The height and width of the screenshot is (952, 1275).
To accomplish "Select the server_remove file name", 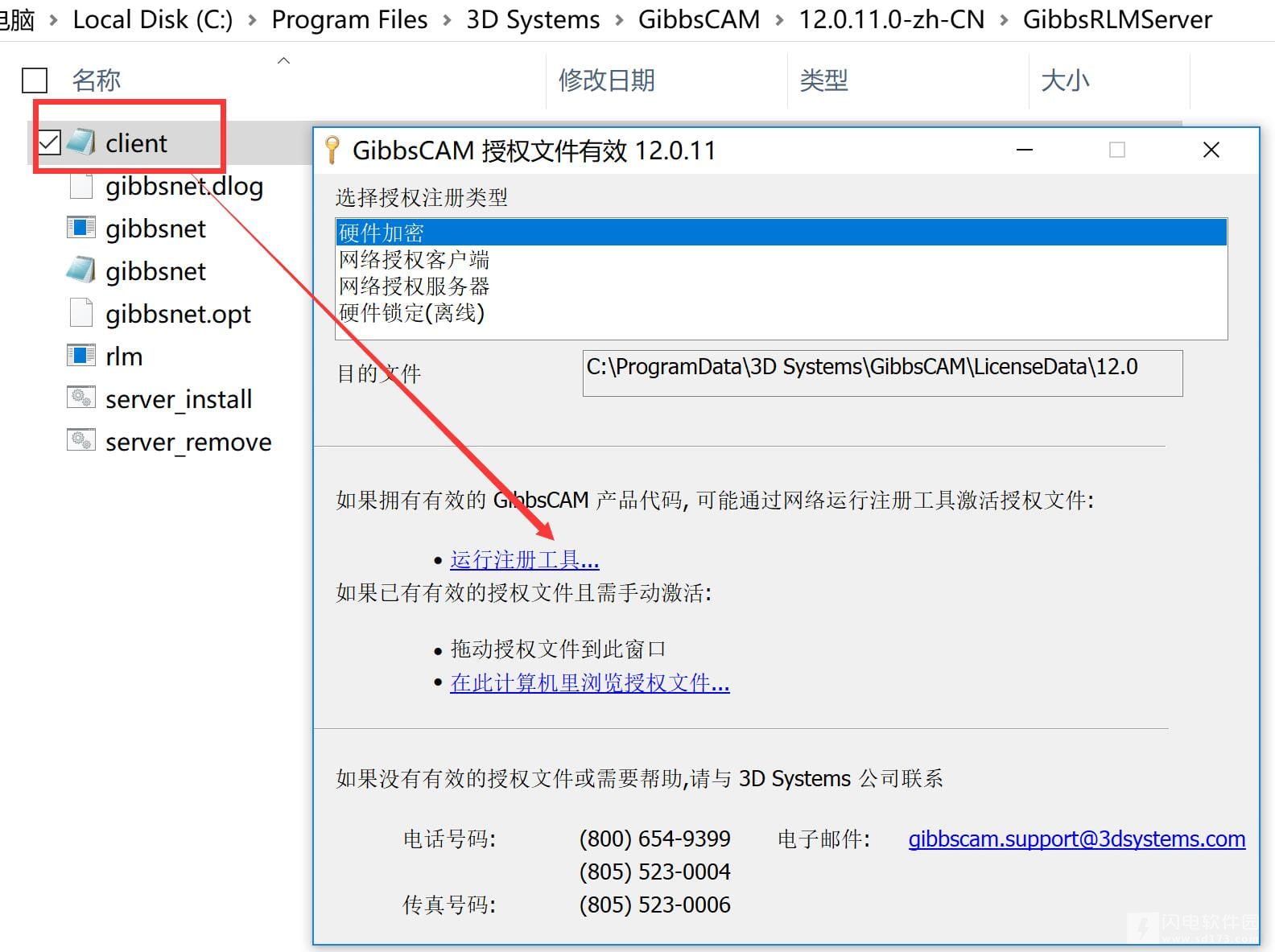I will pyautogui.click(x=188, y=441).
